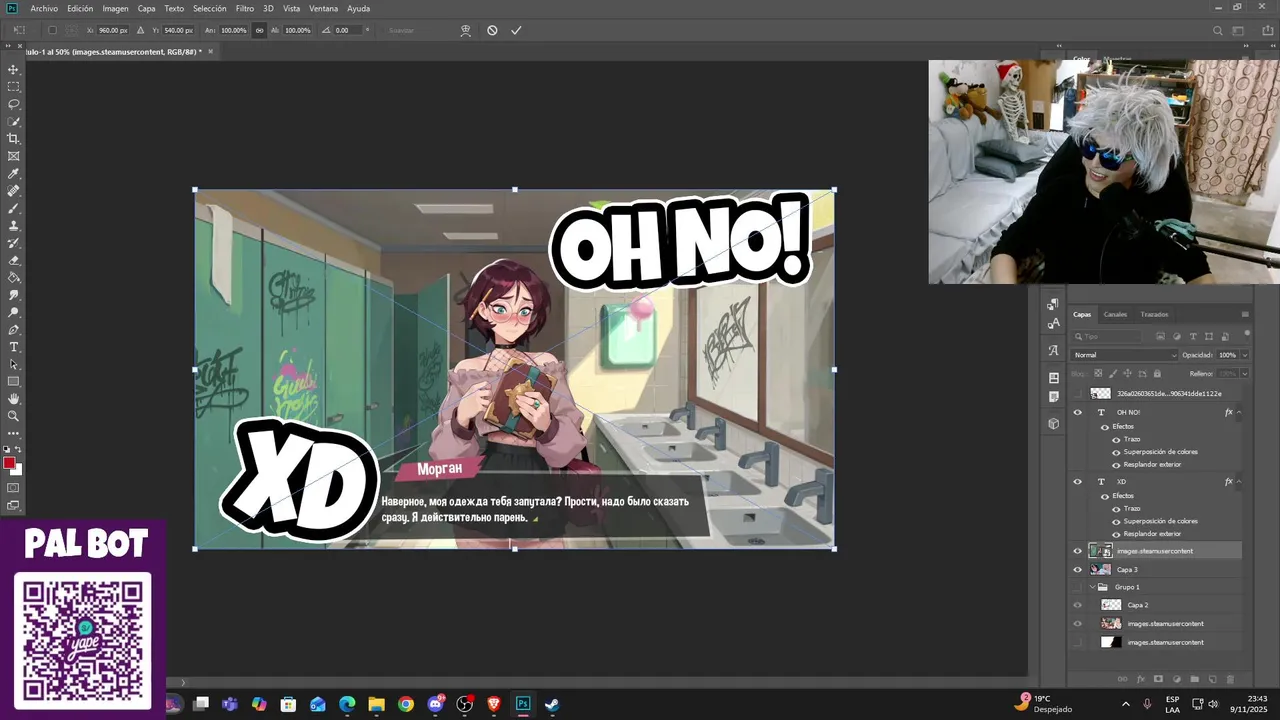Open the Edición menu

[80, 8]
